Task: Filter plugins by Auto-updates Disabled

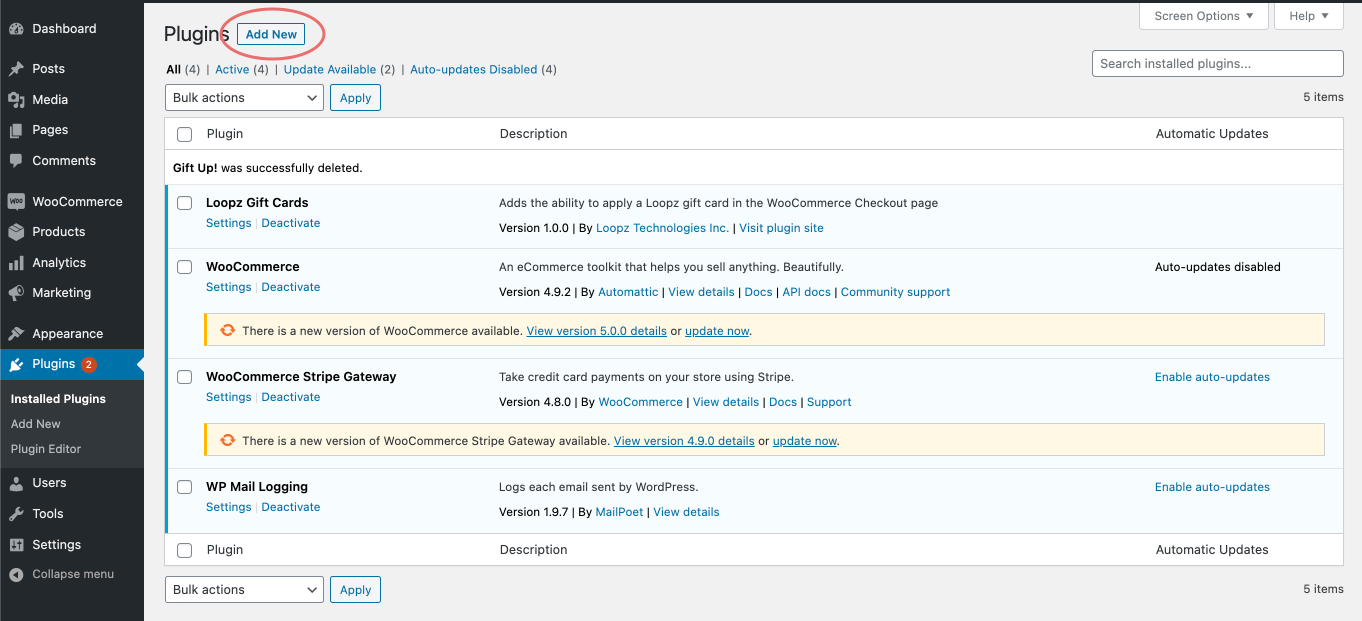Action: 474,70
